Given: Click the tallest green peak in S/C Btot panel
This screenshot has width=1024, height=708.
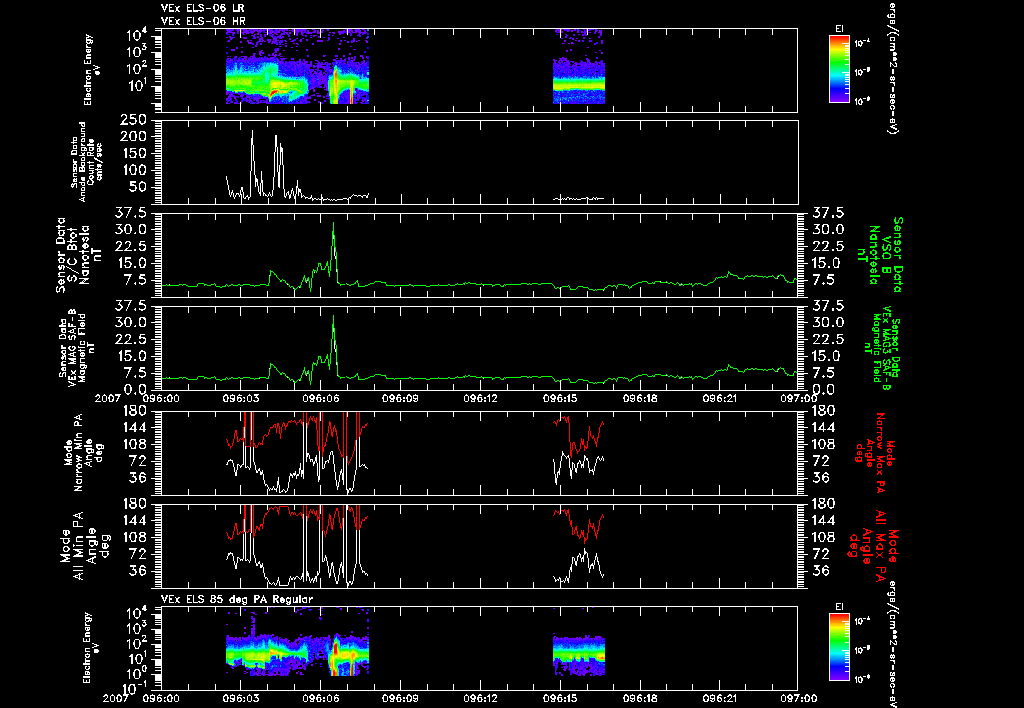Looking at the screenshot, I should tap(334, 223).
